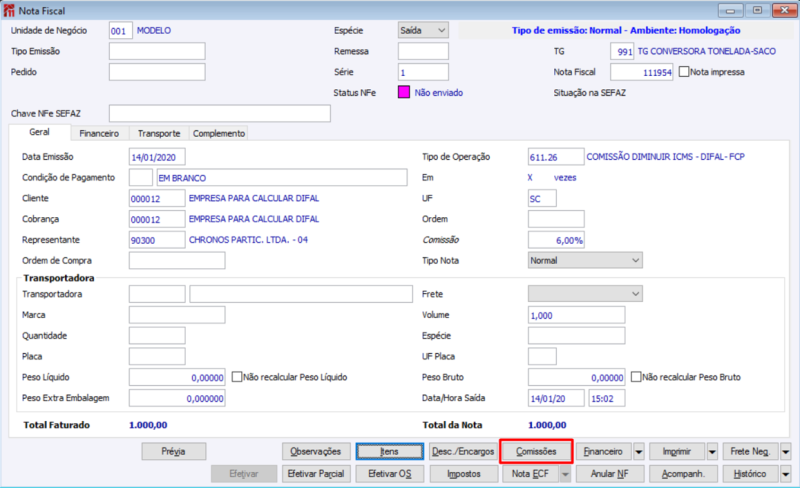Click the Cliente code field 000012

click(157, 198)
